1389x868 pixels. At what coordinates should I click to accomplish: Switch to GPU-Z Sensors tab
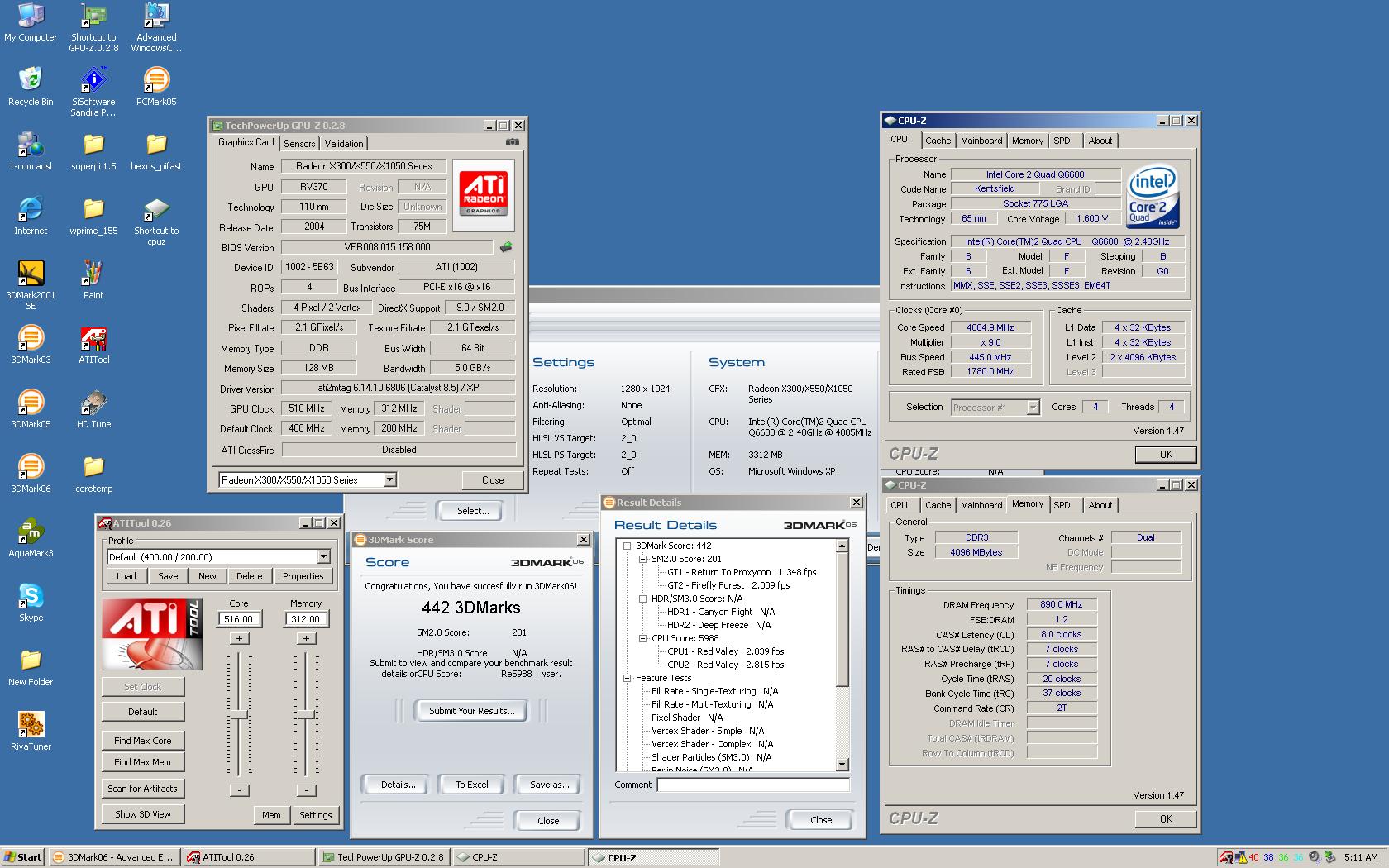click(x=299, y=143)
